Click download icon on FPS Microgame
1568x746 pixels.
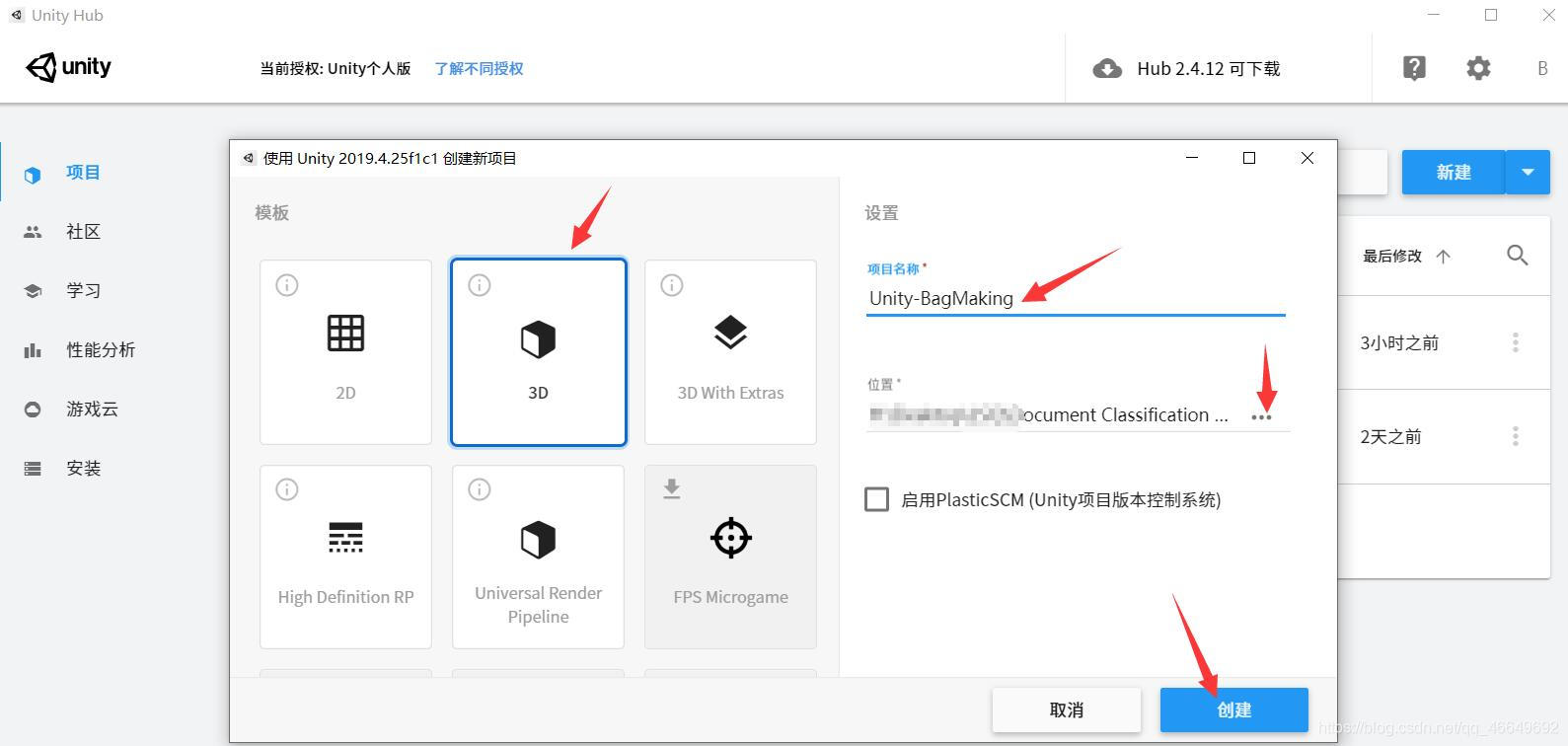[671, 489]
